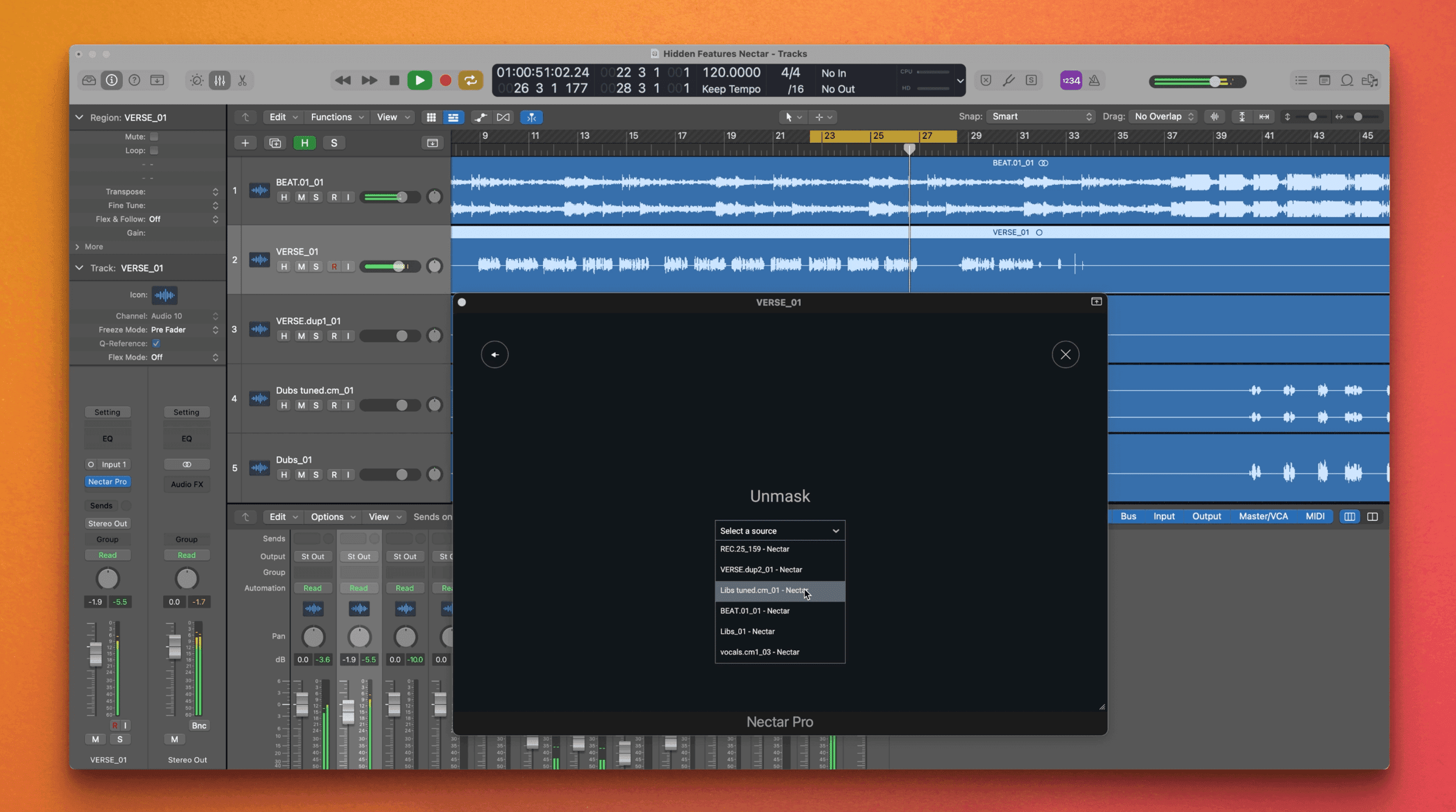The width and height of the screenshot is (1456, 812).
Task: Open the Drag No Overlap dropdown
Action: [1163, 116]
